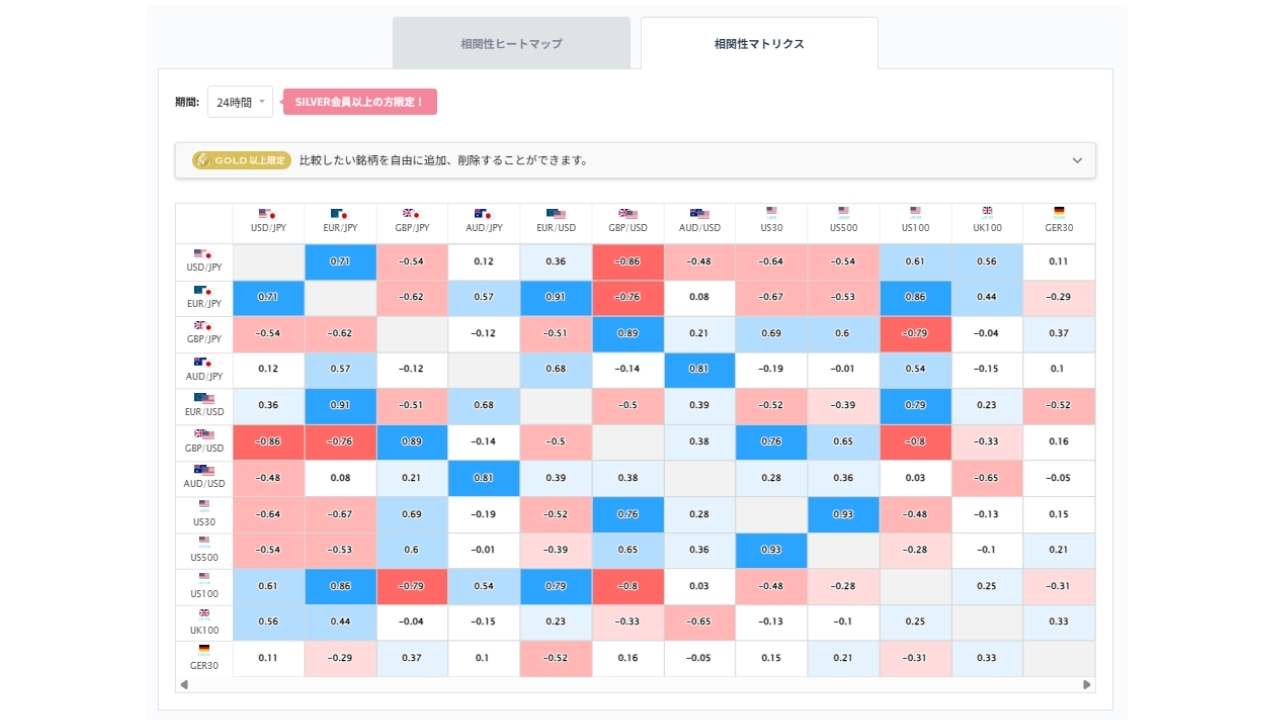Image resolution: width=1280 pixels, height=720 pixels.
Task: Click the AUD/USD column header flag icon
Action: tap(700, 213)
